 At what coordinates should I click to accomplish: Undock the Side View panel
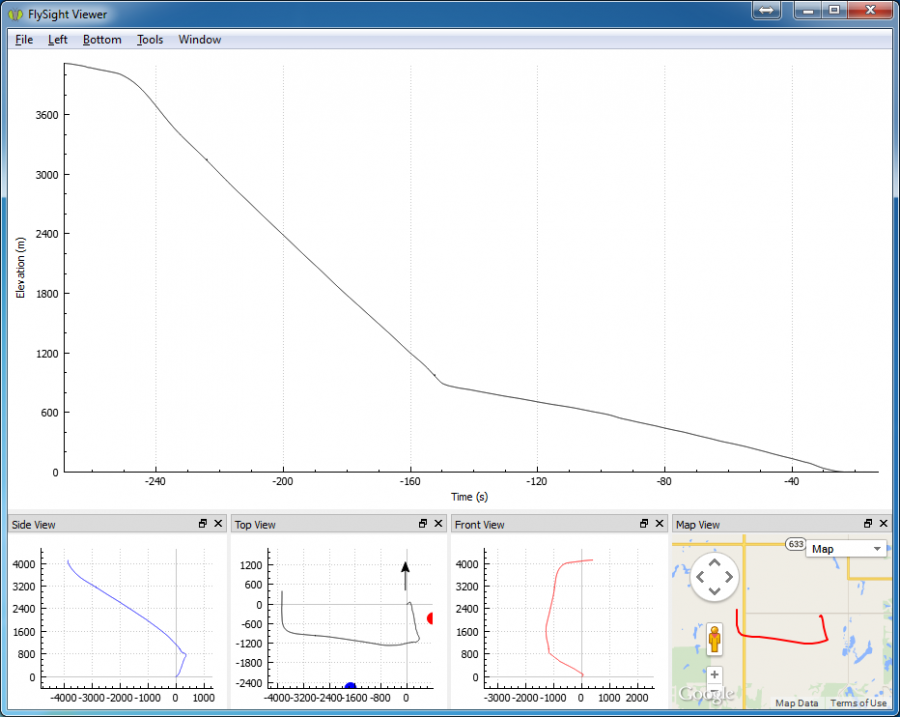[x=204, y=523]
